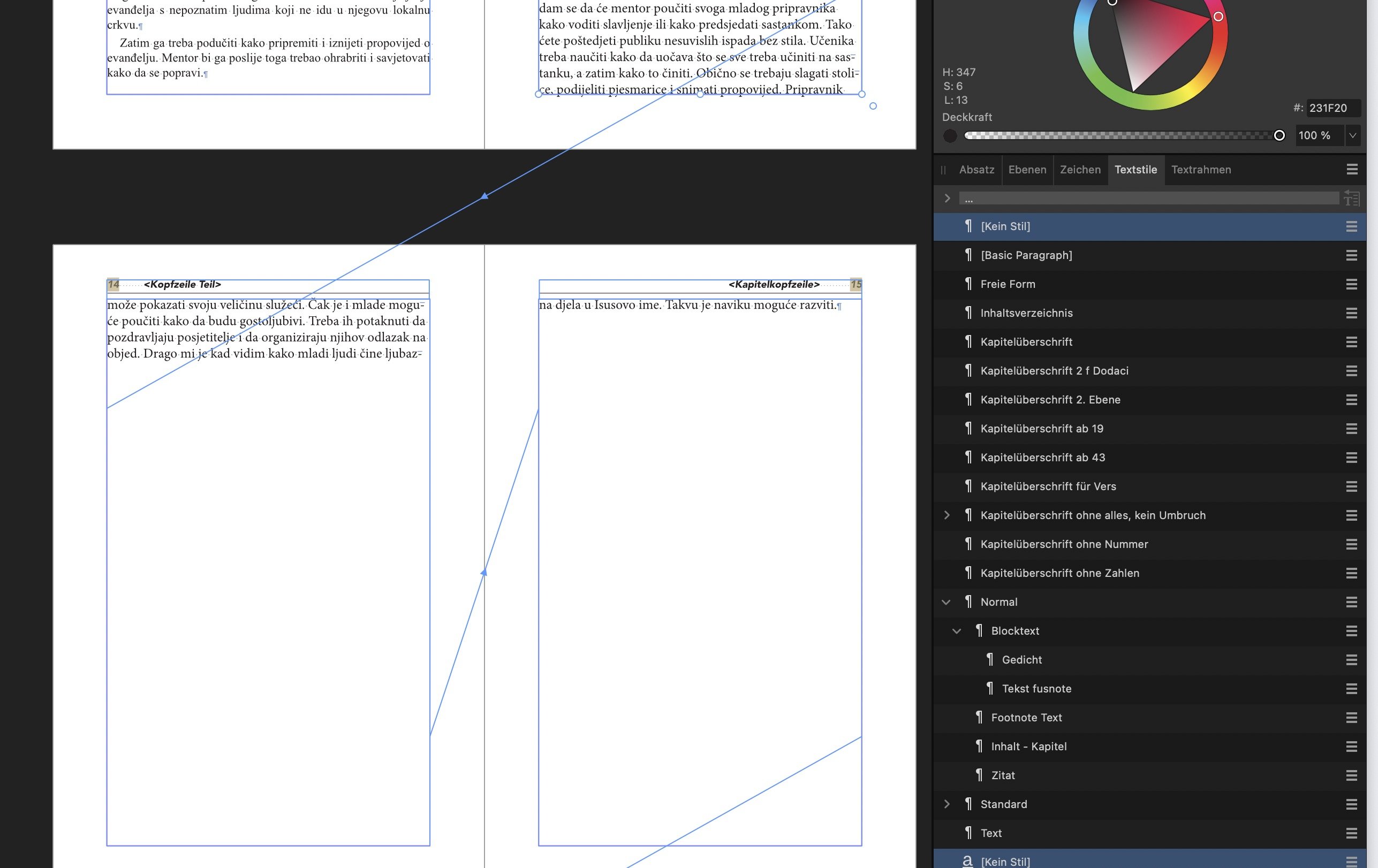This screenshot has width=1378, height=868.
Task: Click the hex color input field showing 231F20
Action: click(x=1334, y=108)
